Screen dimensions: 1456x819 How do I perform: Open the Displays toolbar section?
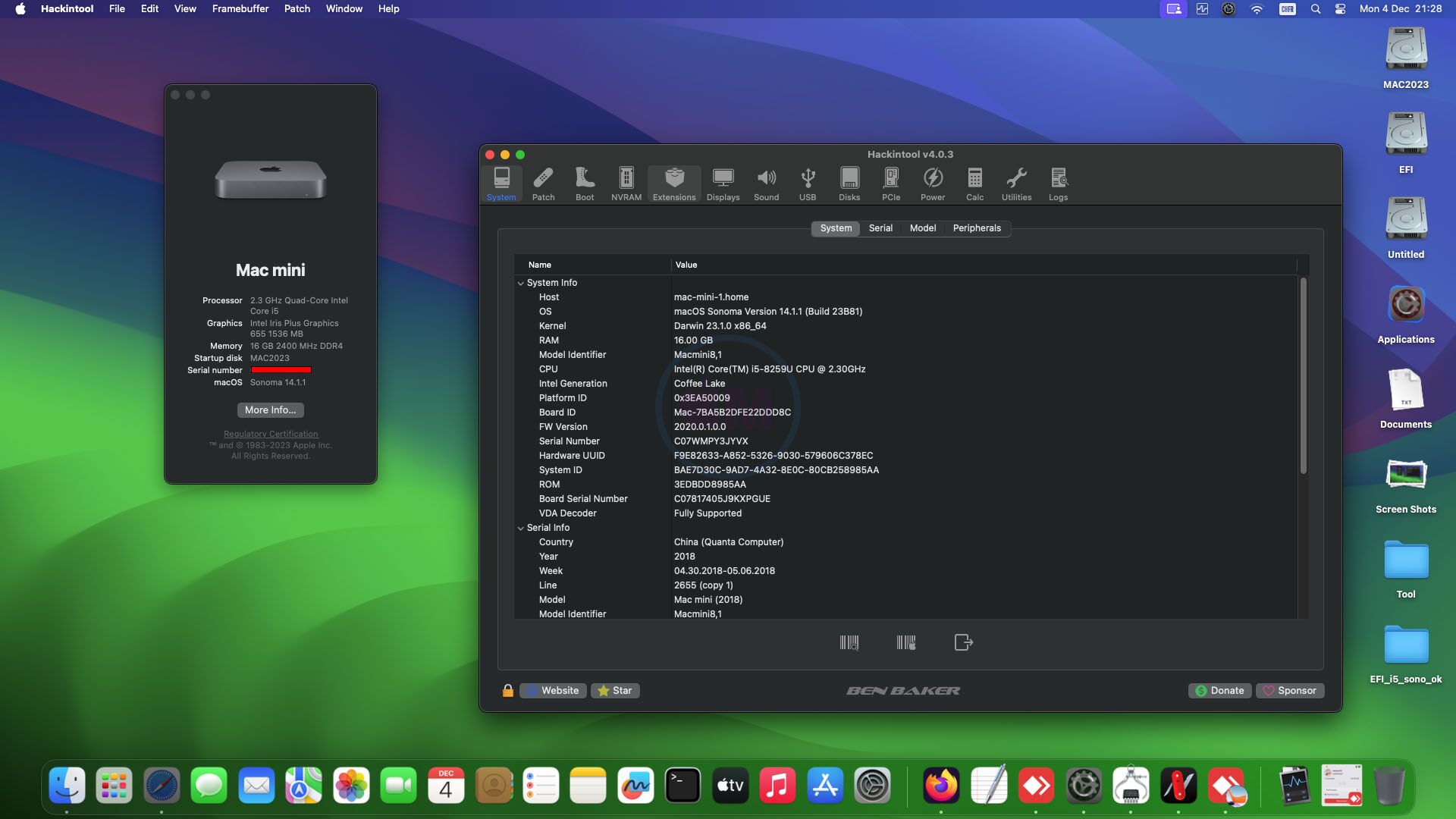click(723, 184)
